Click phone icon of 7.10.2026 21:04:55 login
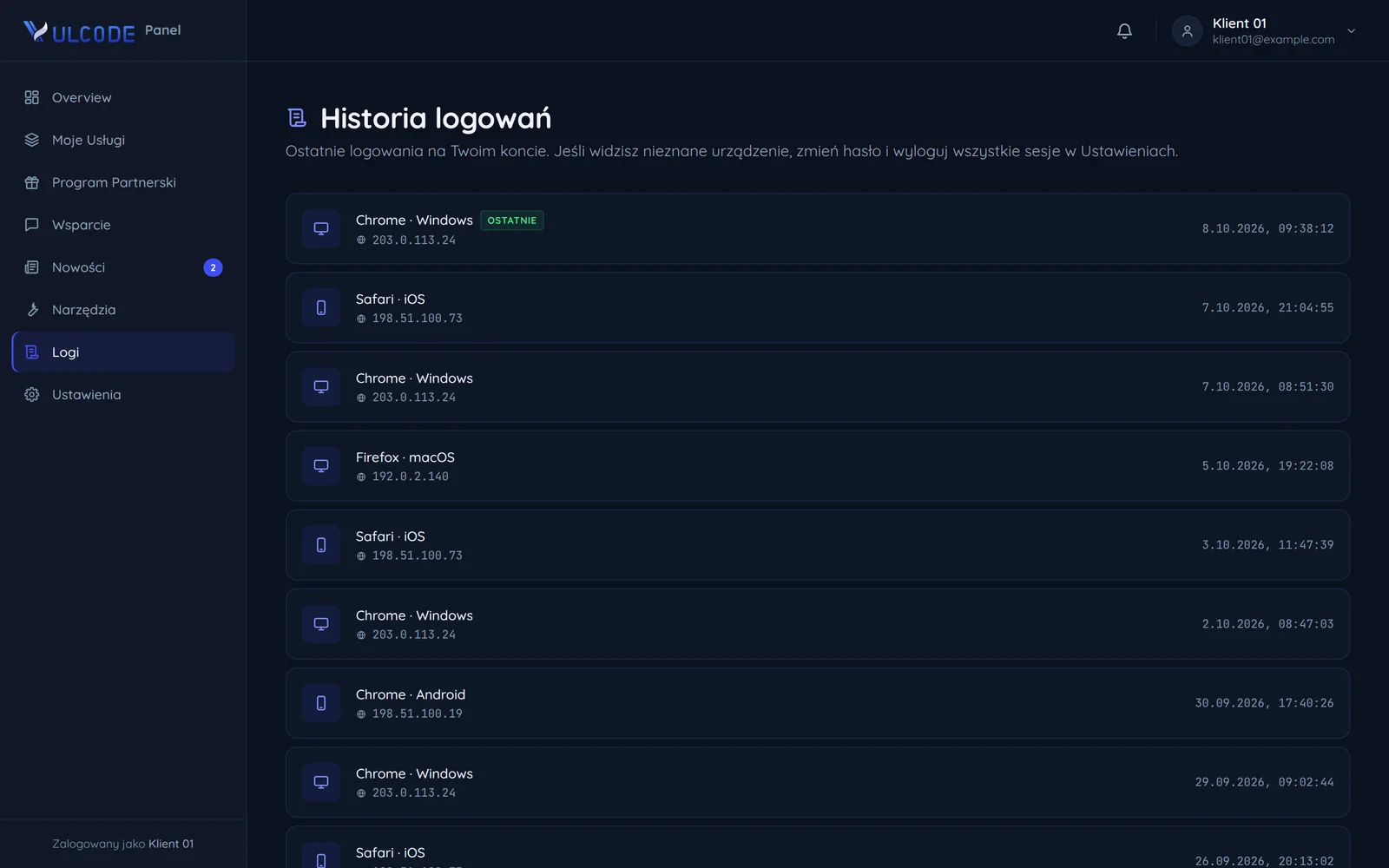The height and width of the screenshot is (868, 1389). (x=321, y=308)
